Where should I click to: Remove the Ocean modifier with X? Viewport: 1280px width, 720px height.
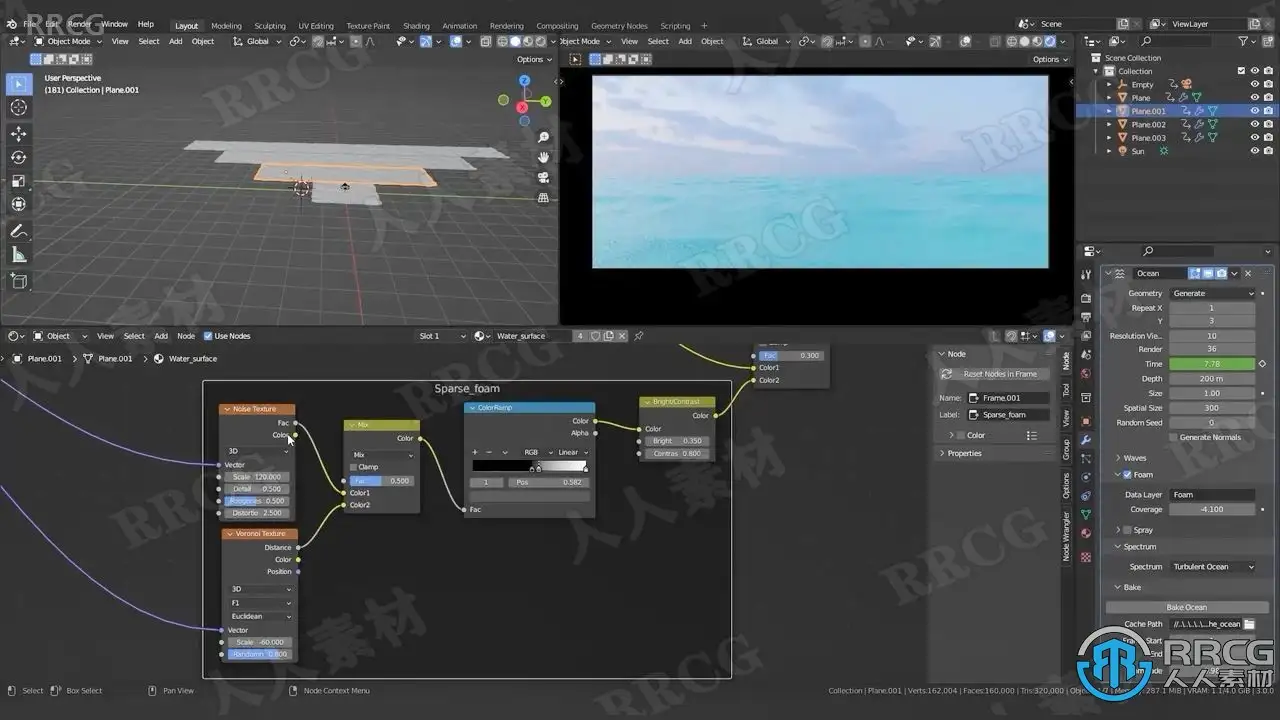[1248, 273]
